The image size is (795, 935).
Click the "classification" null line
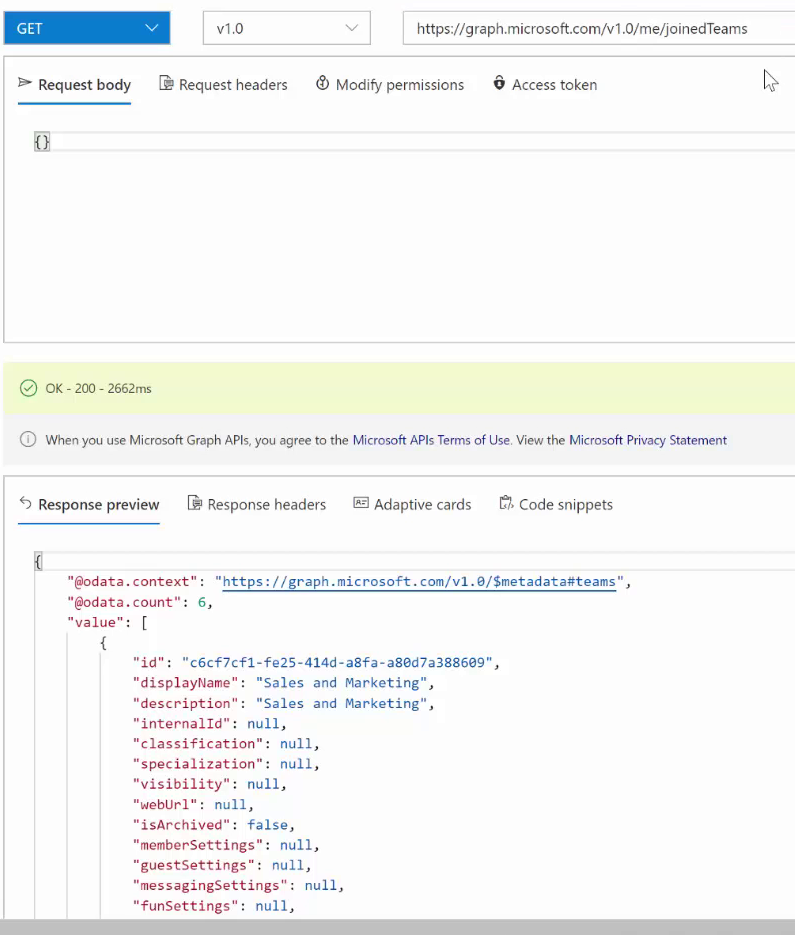(x=226, y=744)
